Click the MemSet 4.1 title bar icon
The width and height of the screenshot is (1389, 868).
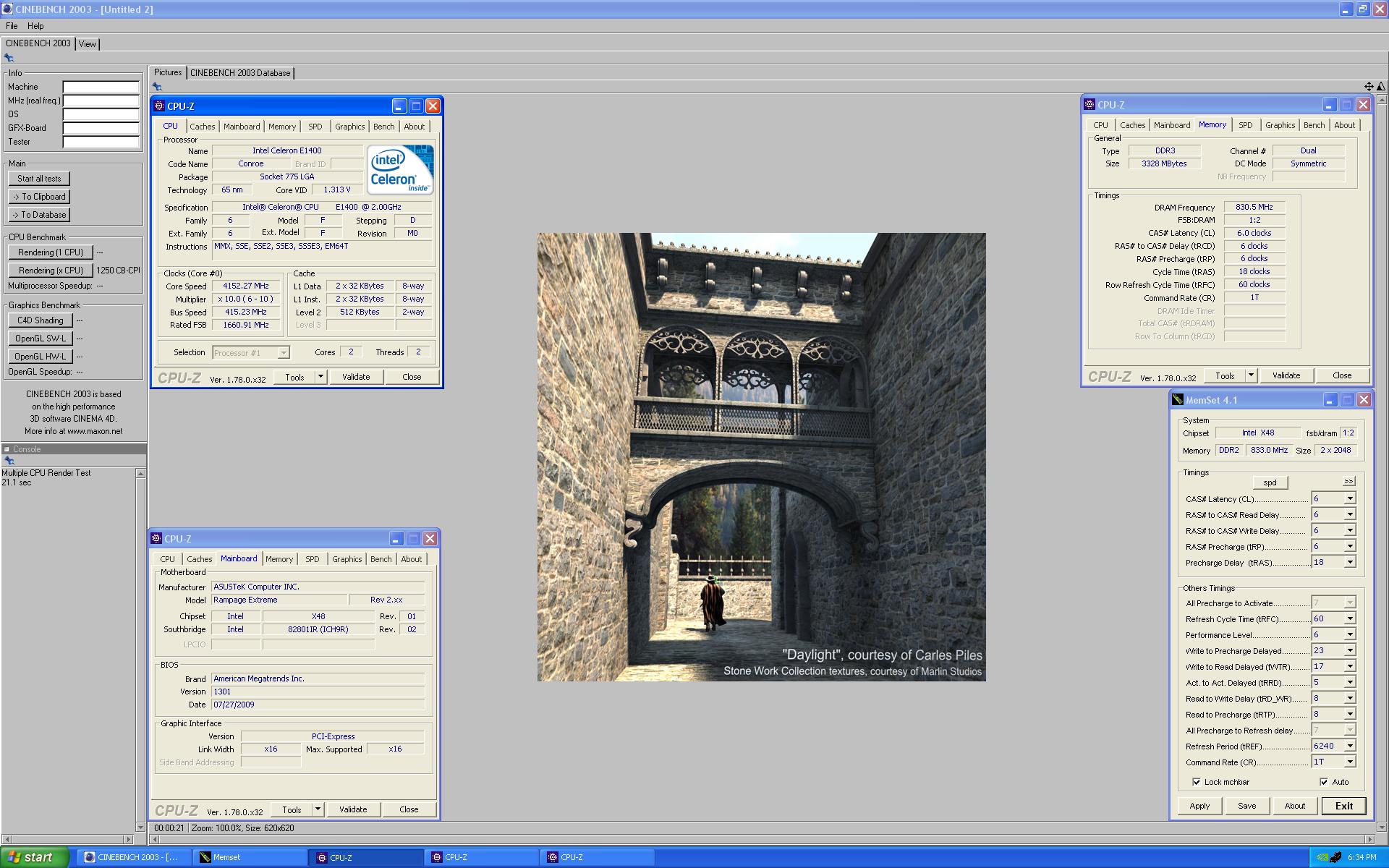[1178, 400]
